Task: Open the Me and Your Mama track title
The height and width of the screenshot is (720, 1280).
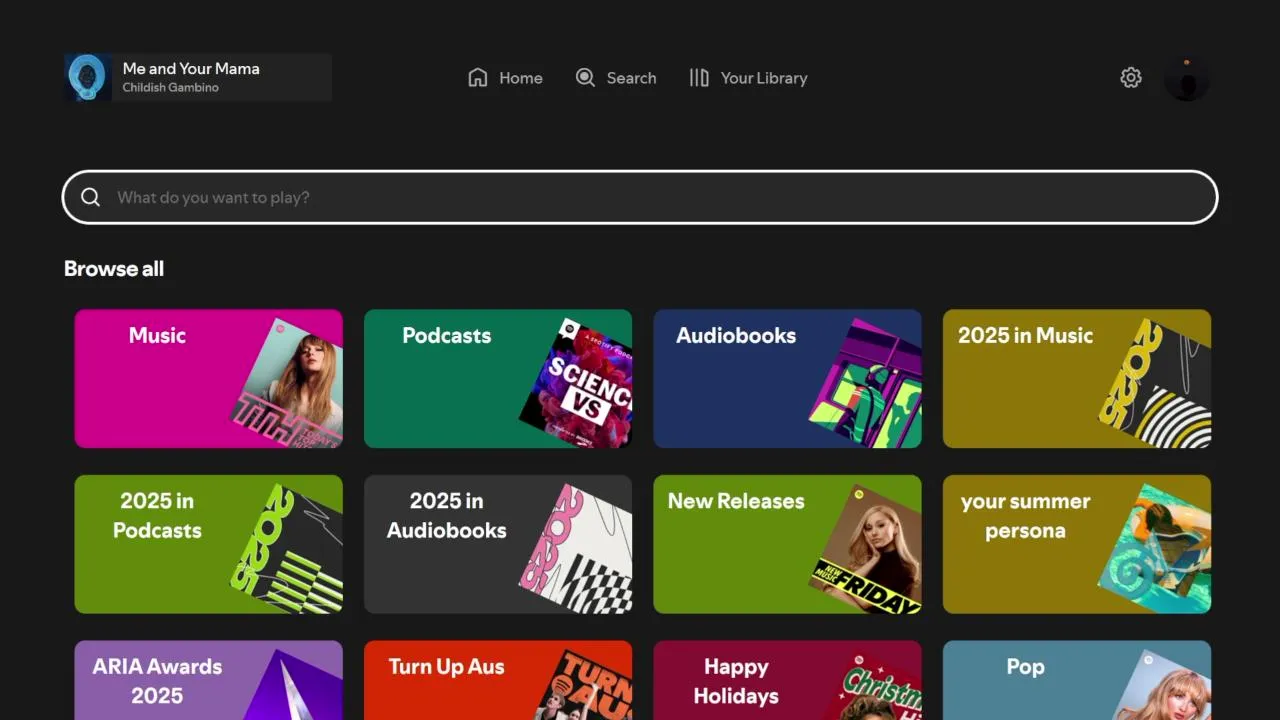Action: pos(191,69)
